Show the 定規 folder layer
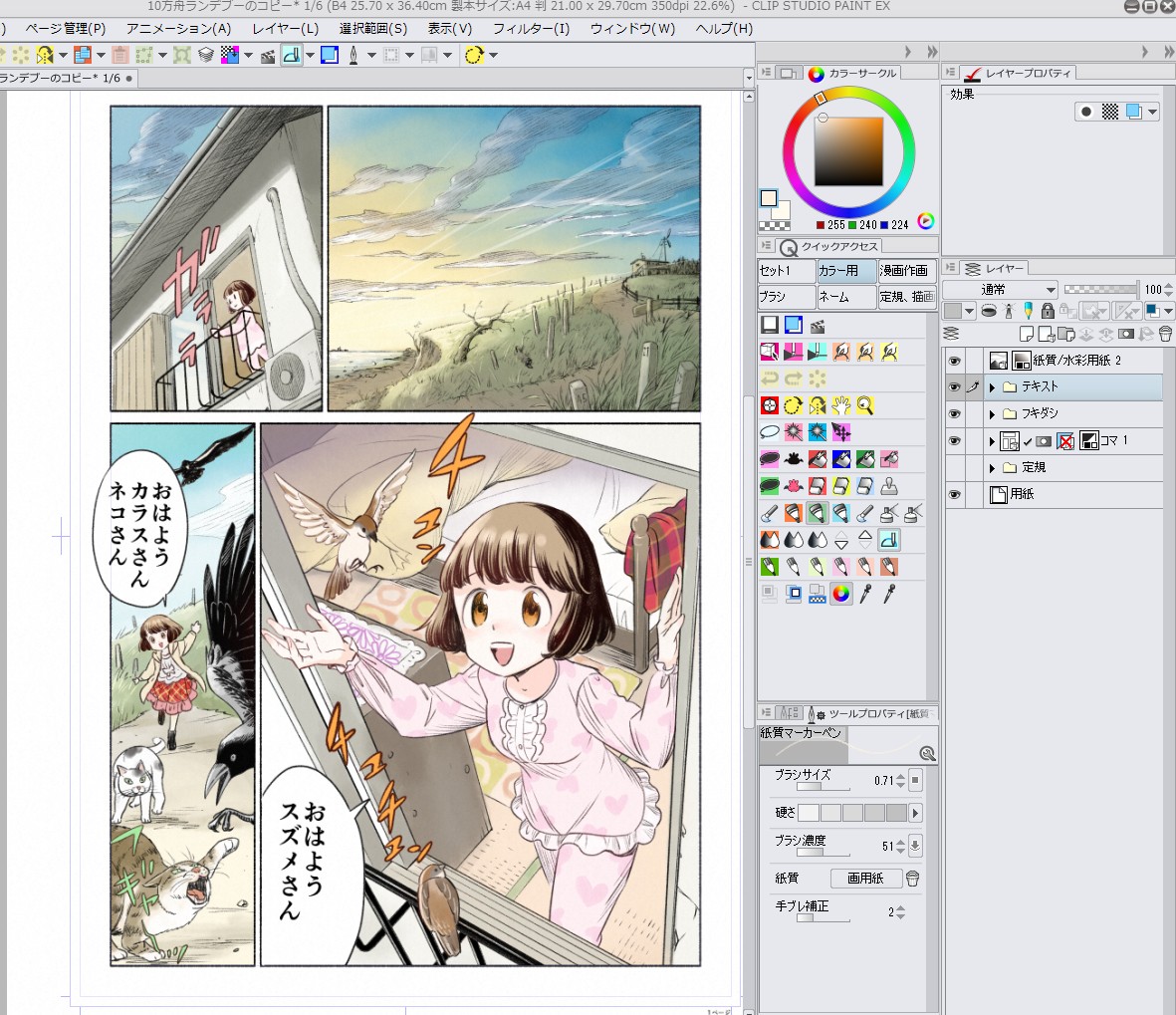Viewport: 1176px width, 1015px height. coord(955,467)
